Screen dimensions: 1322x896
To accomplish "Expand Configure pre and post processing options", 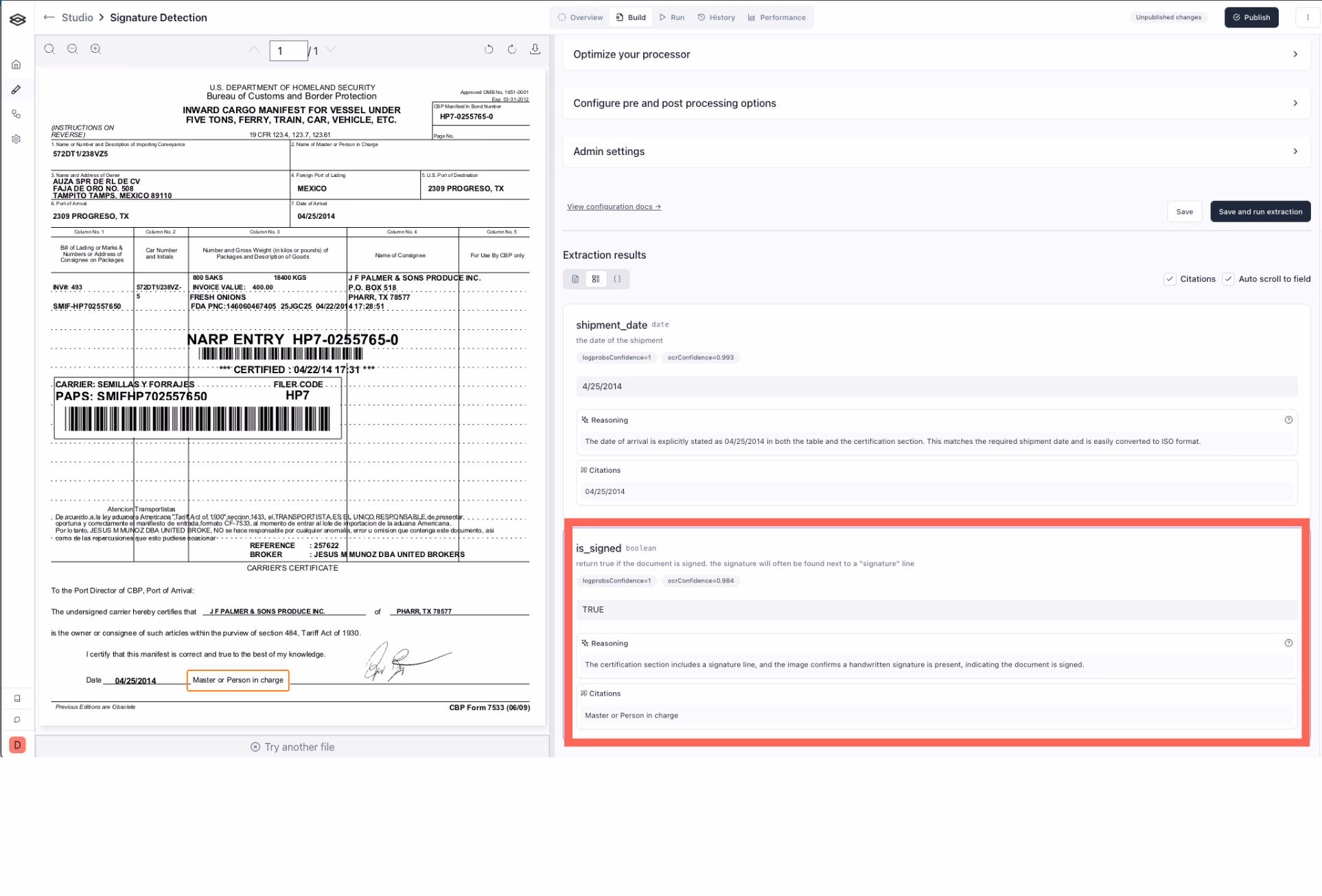I will [1295, 103].
